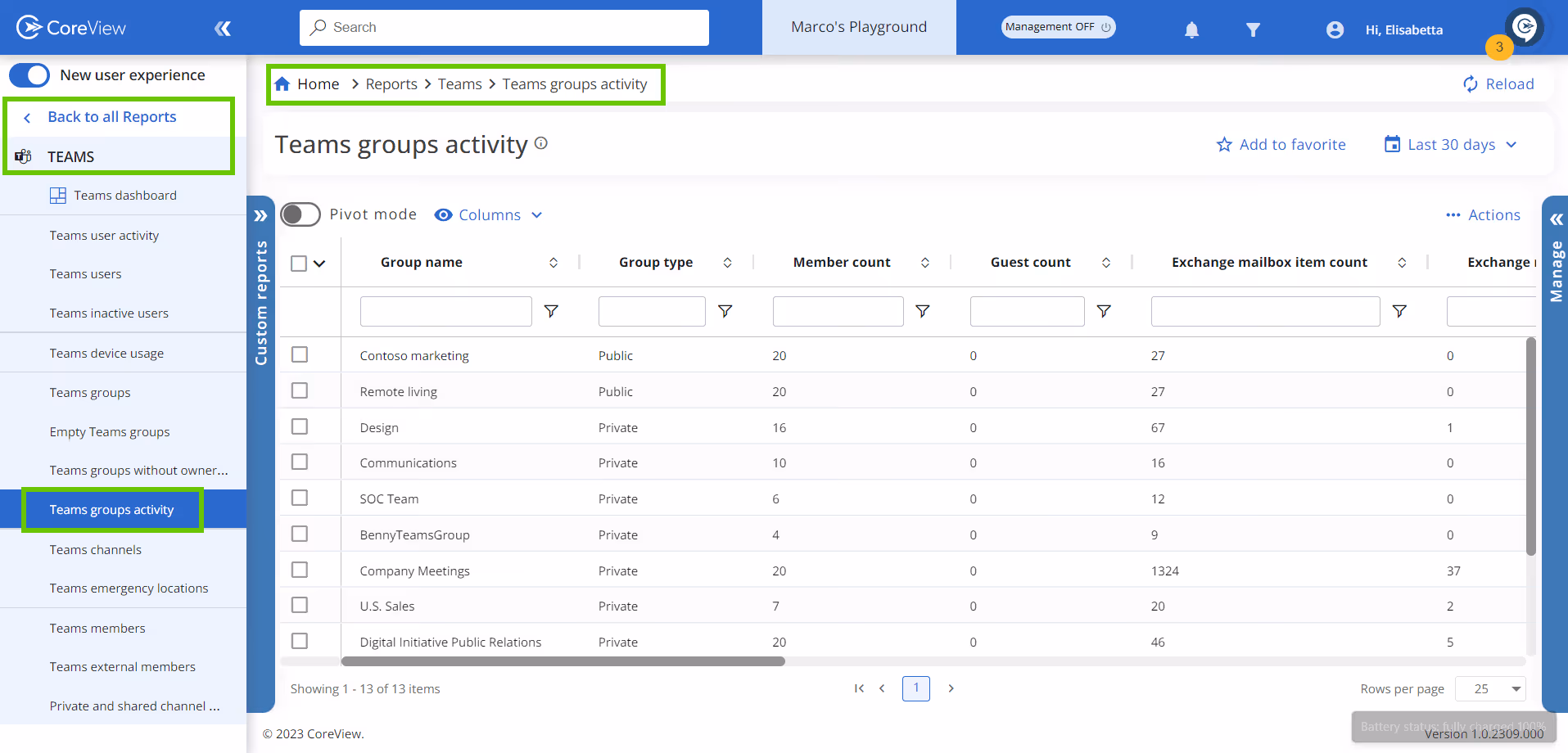Open the global filter funnel icon
Viewport: 1568px width, 753px height.
click(1253, 30)
